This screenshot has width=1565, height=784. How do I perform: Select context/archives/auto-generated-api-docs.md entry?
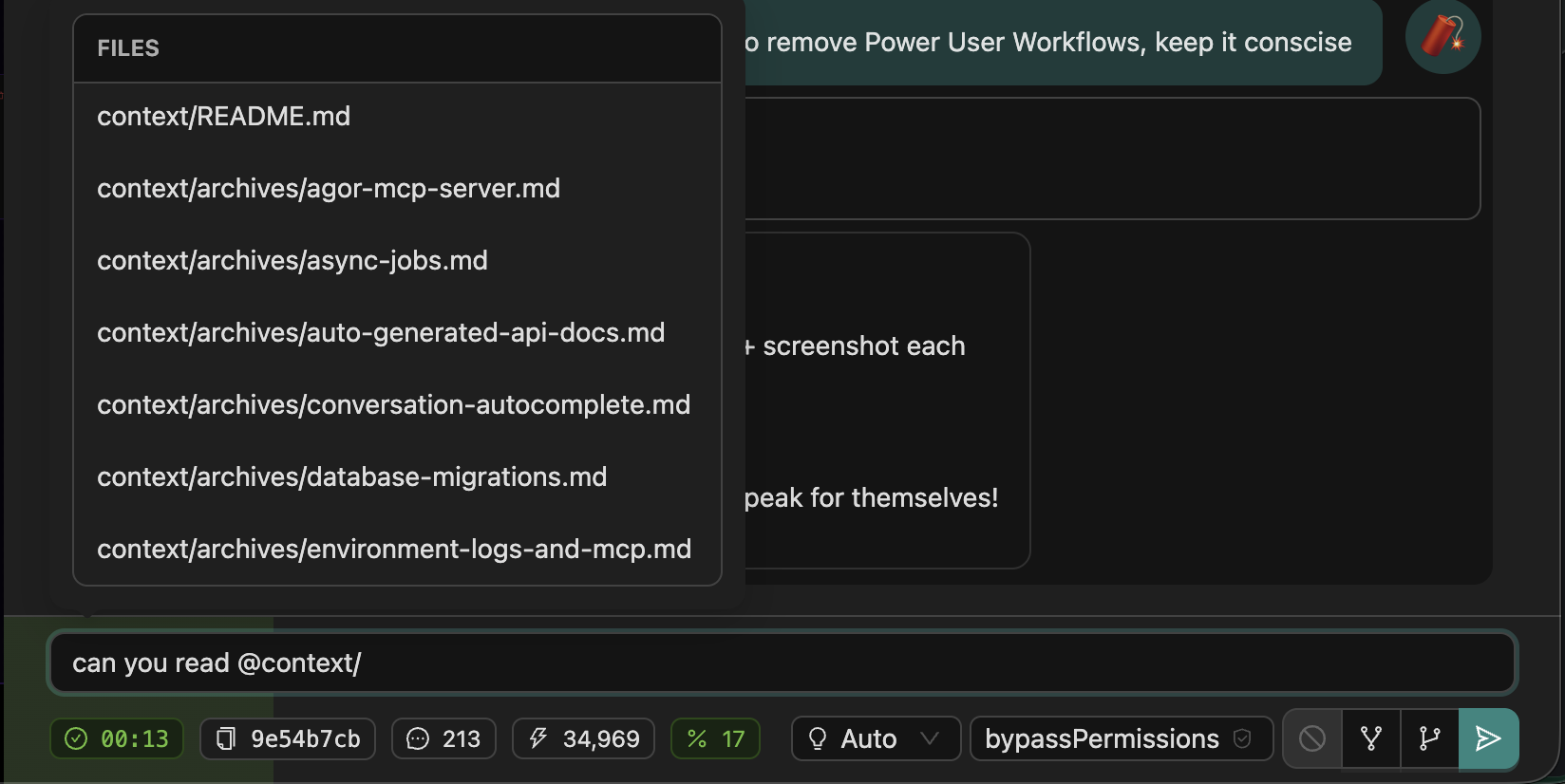(397, 333)
